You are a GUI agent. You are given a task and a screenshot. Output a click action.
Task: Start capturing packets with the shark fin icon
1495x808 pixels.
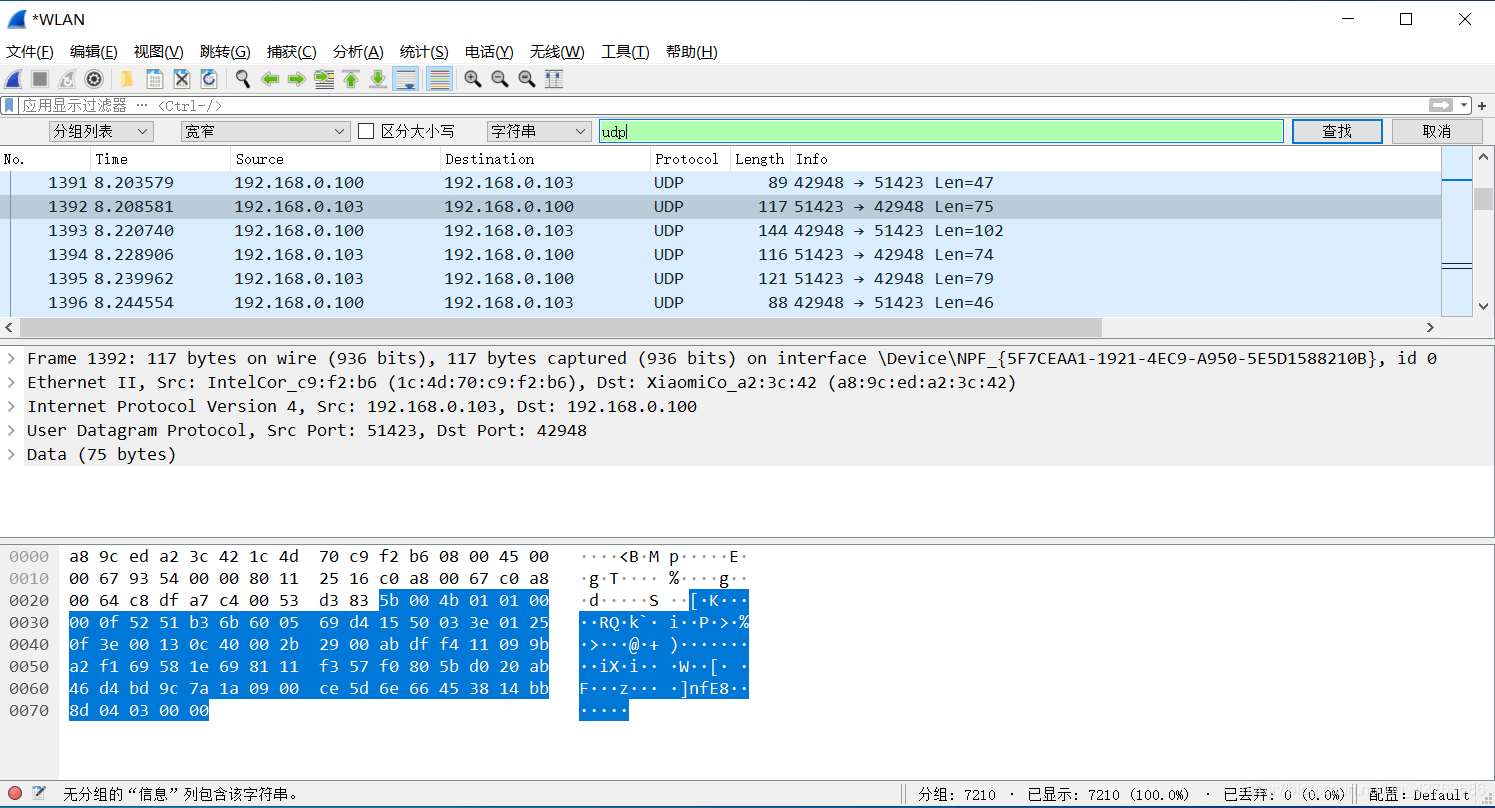(x=14, y=79)
